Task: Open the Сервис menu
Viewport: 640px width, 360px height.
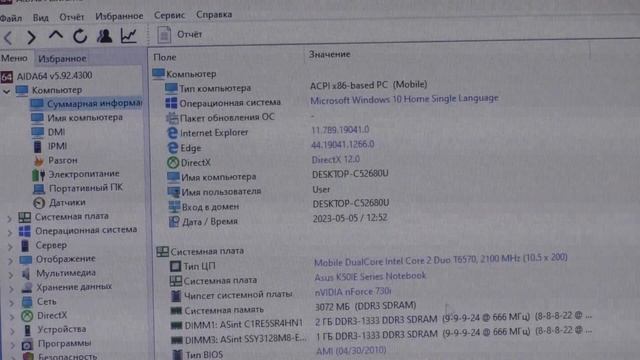Action: pyautogui.click(x=169, y=16)
